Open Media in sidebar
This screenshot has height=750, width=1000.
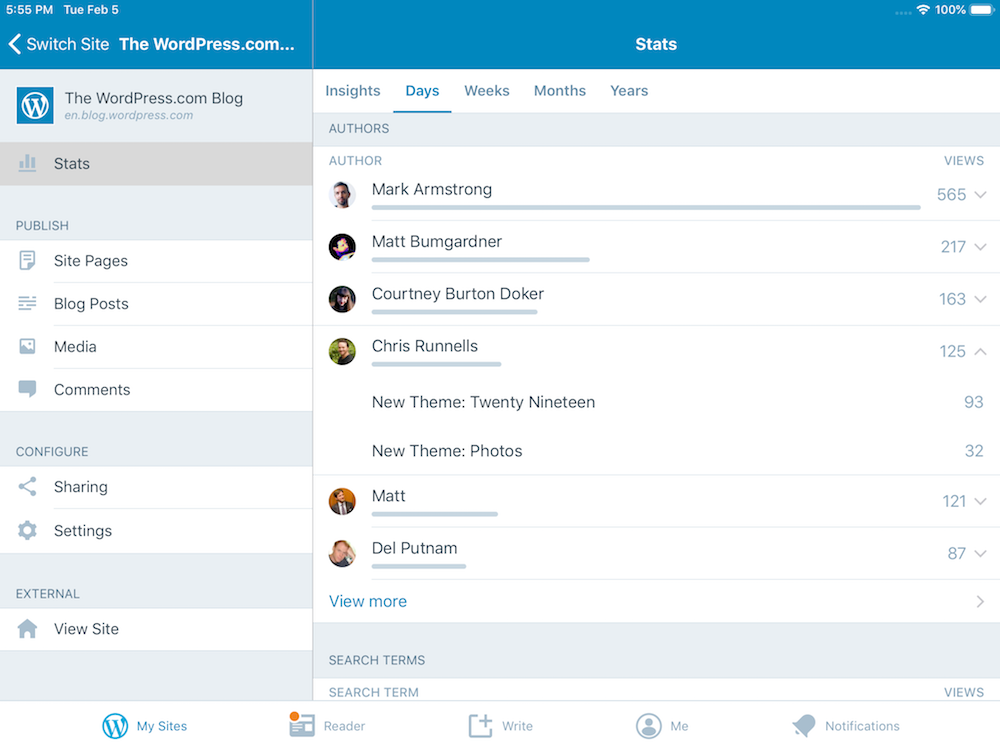[x=156, y=347]
